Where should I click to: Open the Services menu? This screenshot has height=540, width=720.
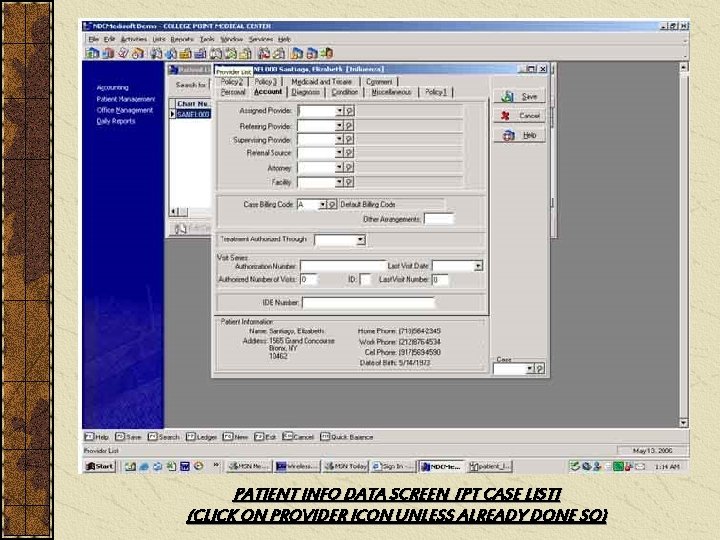click(x=261, y=39)
